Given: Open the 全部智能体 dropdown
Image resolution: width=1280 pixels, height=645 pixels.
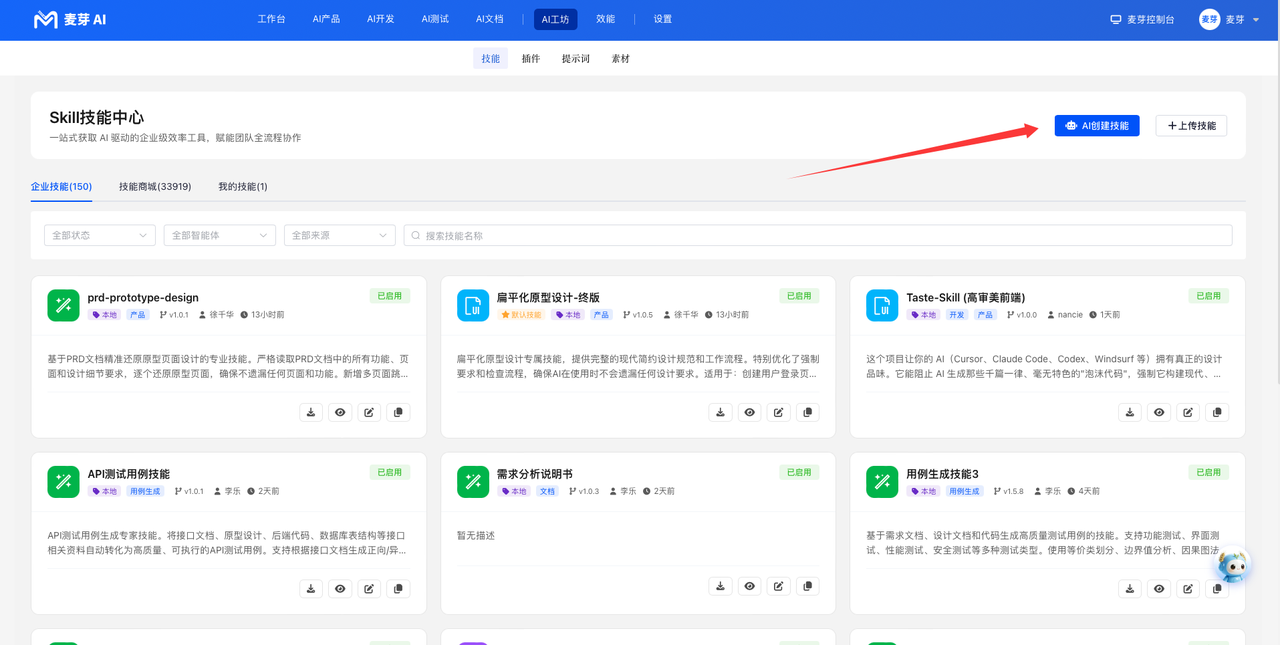Looking at the screenshot, I should pyautogui.click(x=219, y=235).
